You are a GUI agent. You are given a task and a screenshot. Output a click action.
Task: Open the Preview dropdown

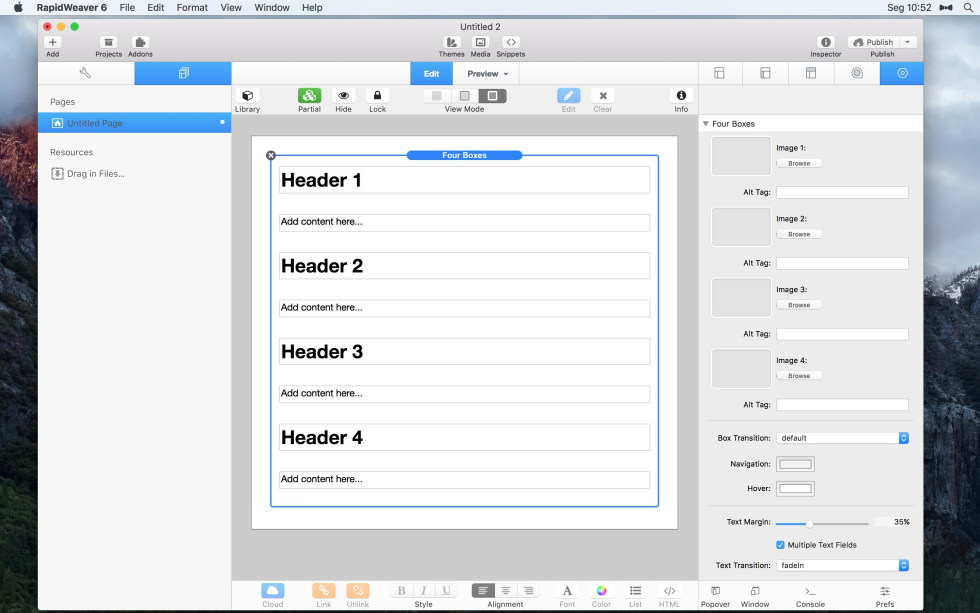(487, 74)
